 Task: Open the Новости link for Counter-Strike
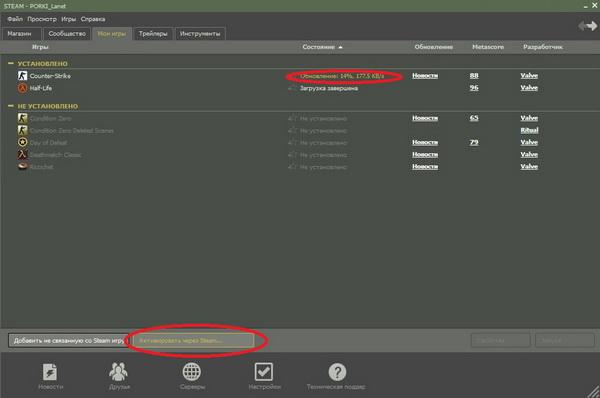click(x=425, y=76)
